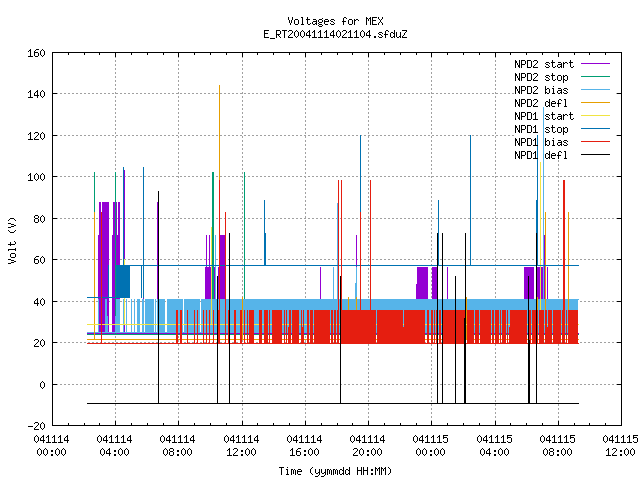640x480 pixels.
Task: Click the x-axis label 041115 12:00
Action: (x=620, y=446)
